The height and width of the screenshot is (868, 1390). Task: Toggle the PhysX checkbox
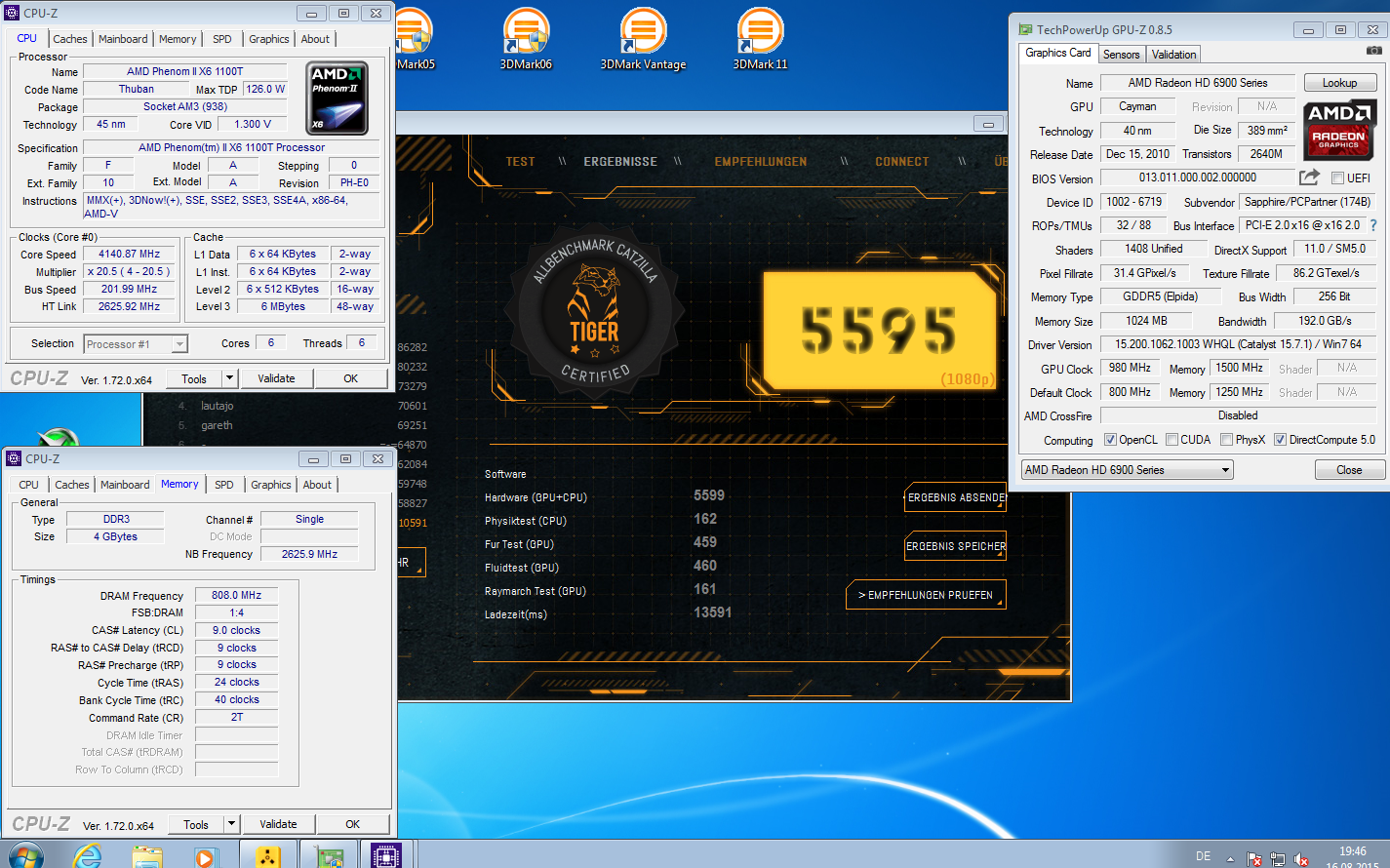click(1227, 440)
